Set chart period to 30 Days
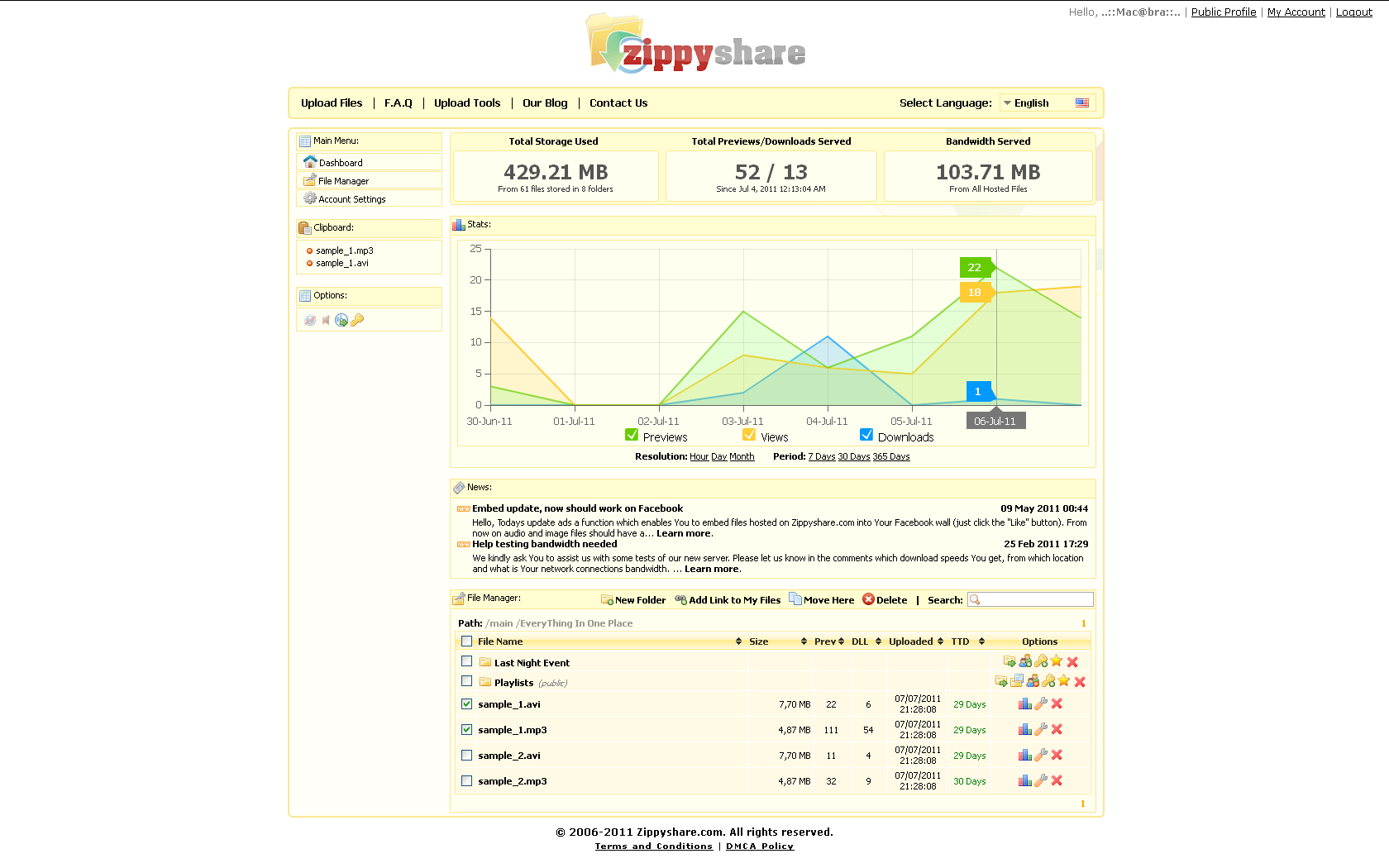Viewport: 1389px width, 868px height. (x=853, y=457)
